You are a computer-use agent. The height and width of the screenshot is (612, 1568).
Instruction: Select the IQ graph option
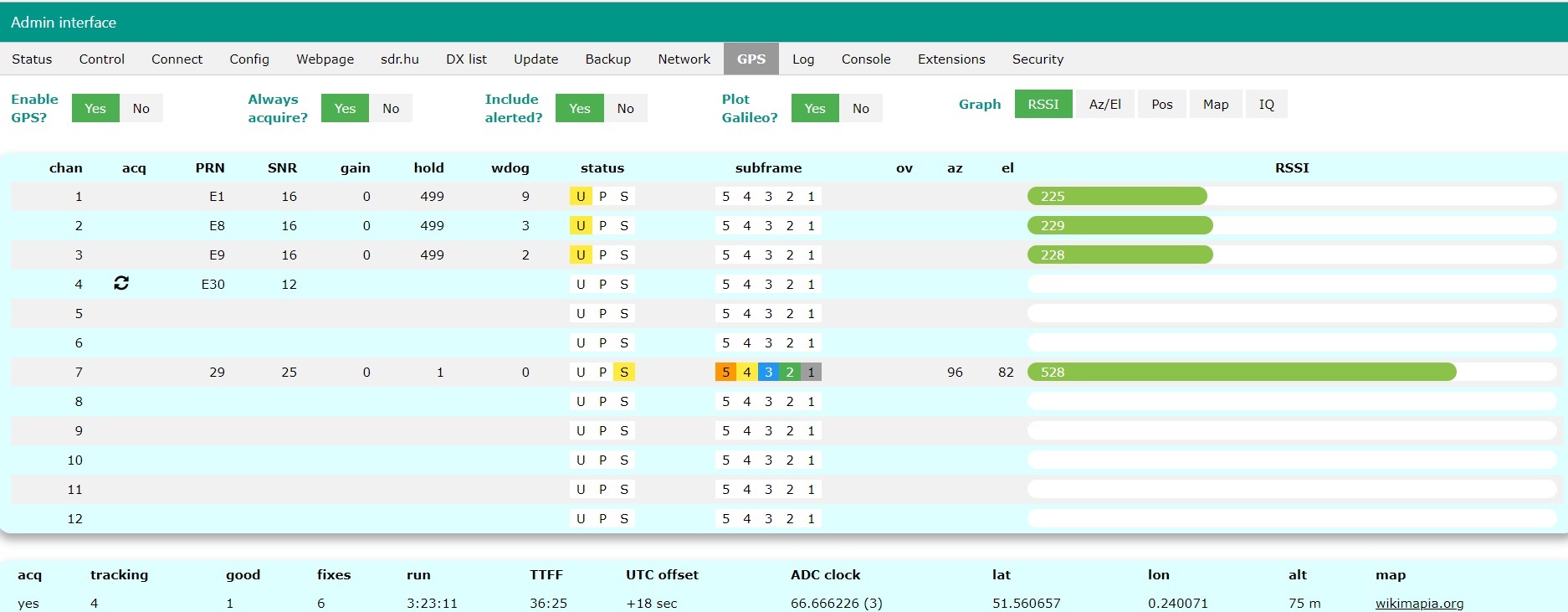pos(1266,105)
